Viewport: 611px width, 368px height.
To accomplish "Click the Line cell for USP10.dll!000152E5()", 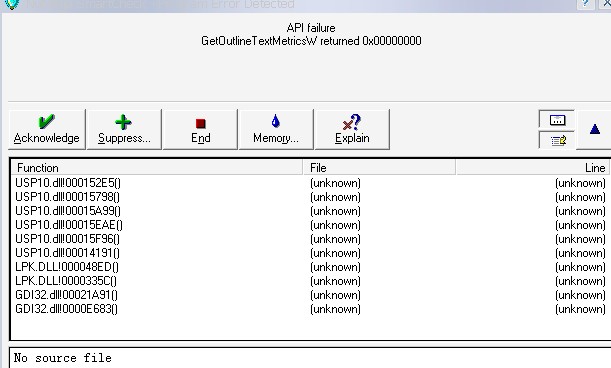I will point(580,183).
